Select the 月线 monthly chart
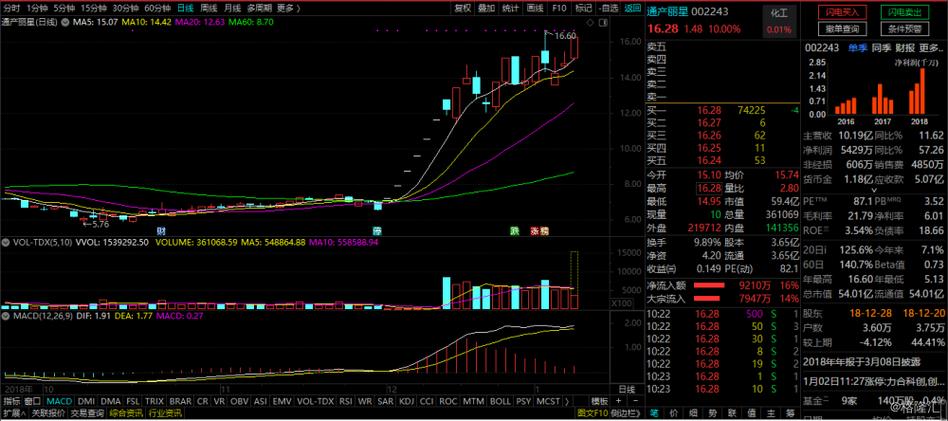This screenshot has width=948, height=421. tap(232, 8)
